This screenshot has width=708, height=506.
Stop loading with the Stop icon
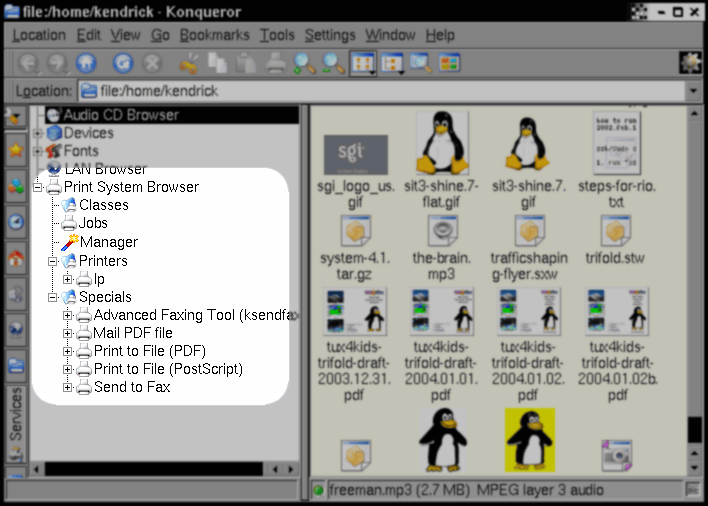pyautogui.click(x=152, y=63)
